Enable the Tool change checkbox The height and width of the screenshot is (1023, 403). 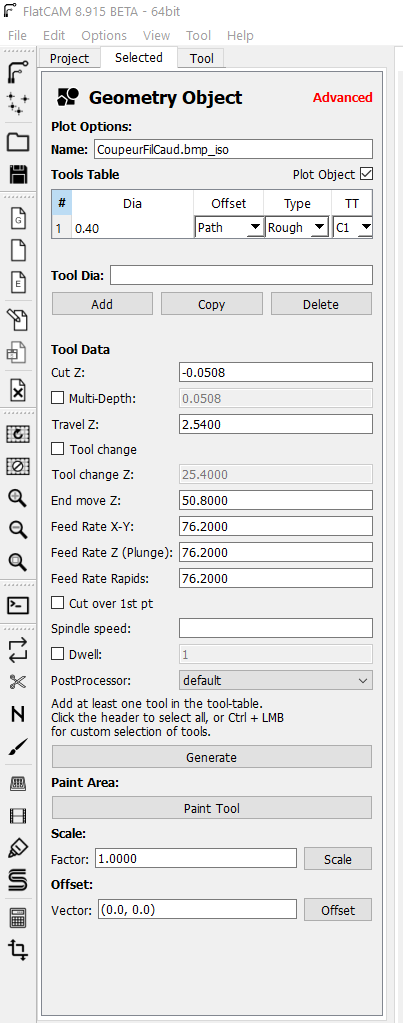[x=57, y=449]
